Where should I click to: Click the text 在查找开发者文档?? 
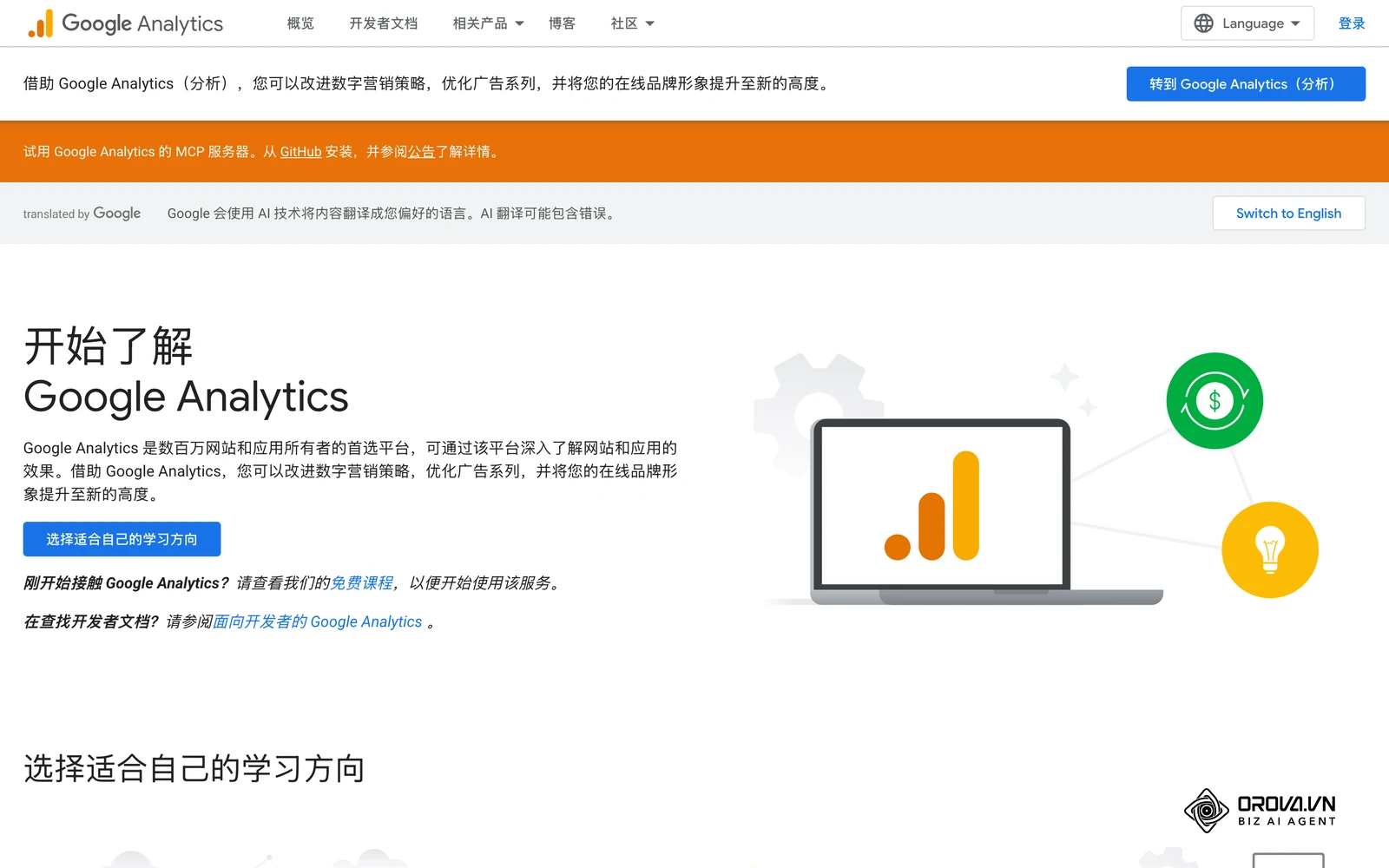pyautogui.click(x=90, y=621)
